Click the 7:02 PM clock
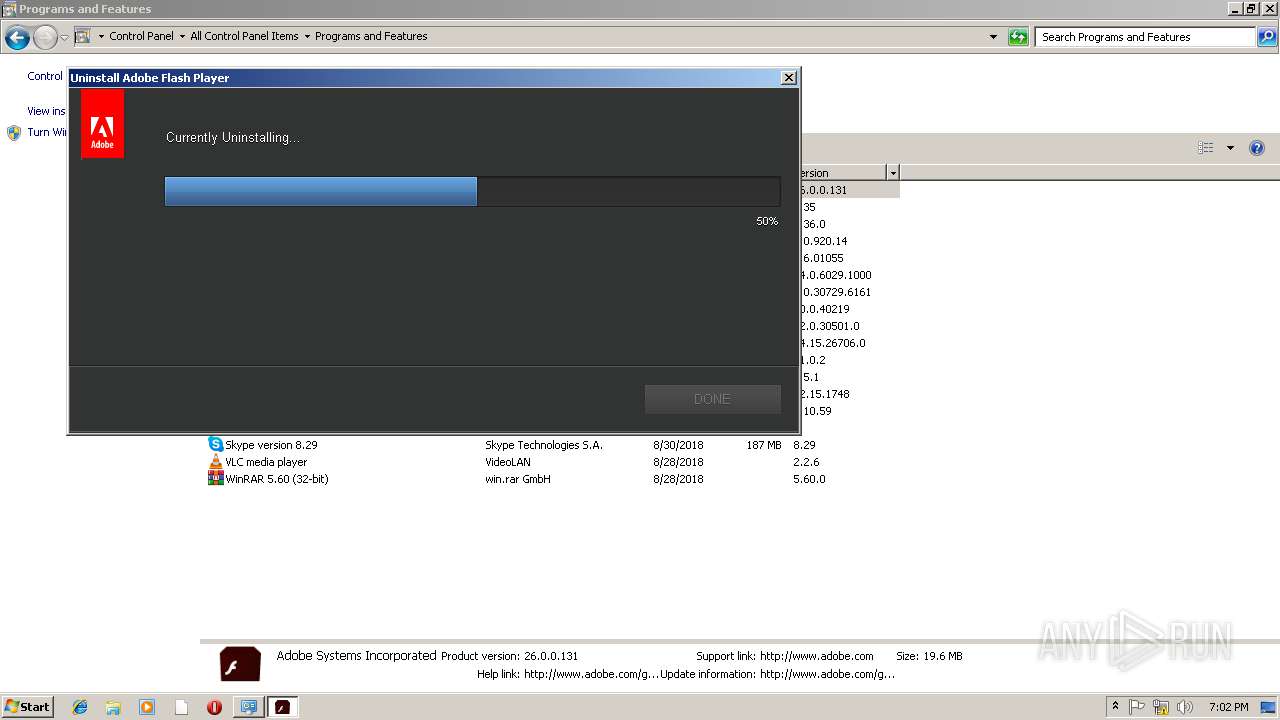This screenshot has width=1280, height=720. pyautogui.click(x=1228, y=707)
